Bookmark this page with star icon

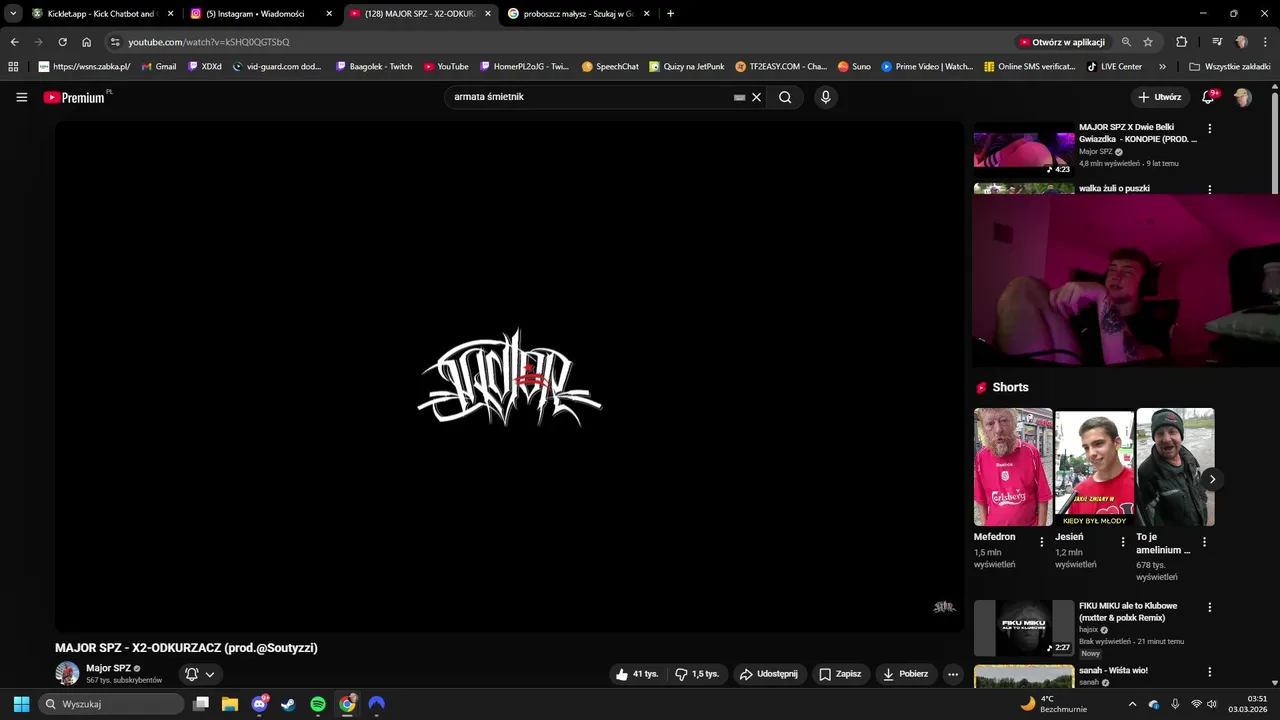click(x=1148, y=42)
